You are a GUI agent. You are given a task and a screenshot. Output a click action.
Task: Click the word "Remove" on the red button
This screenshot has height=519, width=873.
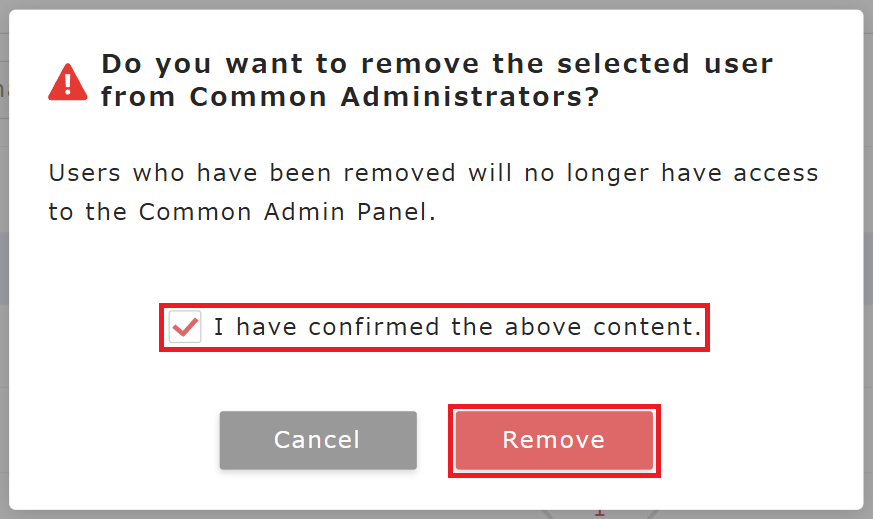click(554, 440)
